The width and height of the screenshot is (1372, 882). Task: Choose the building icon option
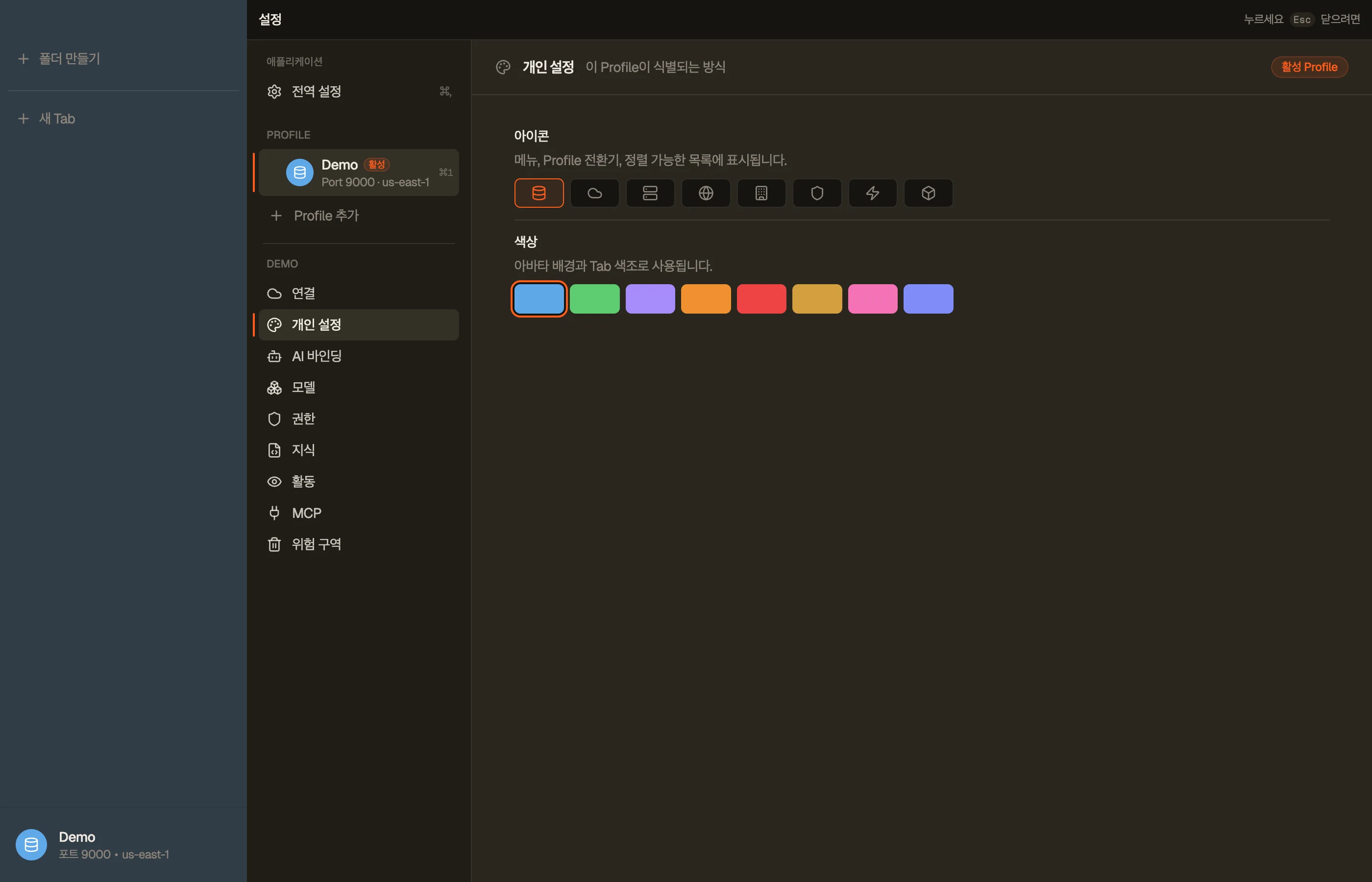point(761,193)
